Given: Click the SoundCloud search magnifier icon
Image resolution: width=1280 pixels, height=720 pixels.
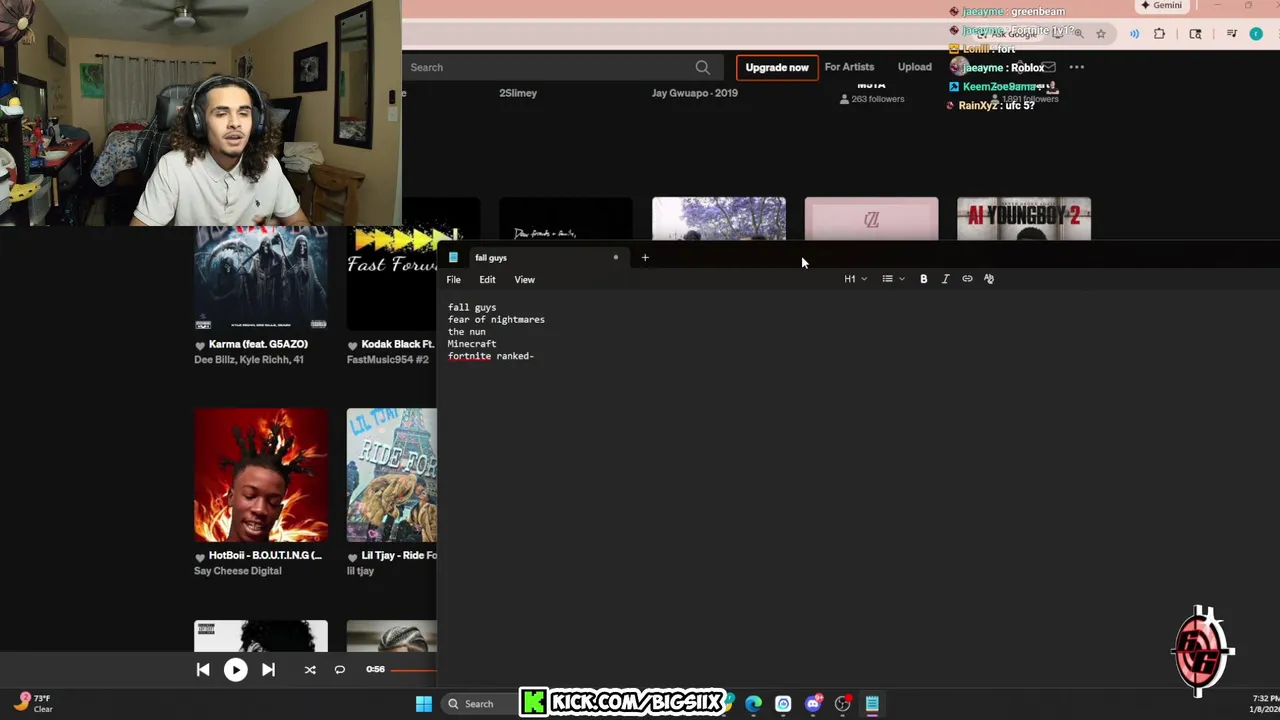Looking at the screenshot, I should click(x=703, y=67).
